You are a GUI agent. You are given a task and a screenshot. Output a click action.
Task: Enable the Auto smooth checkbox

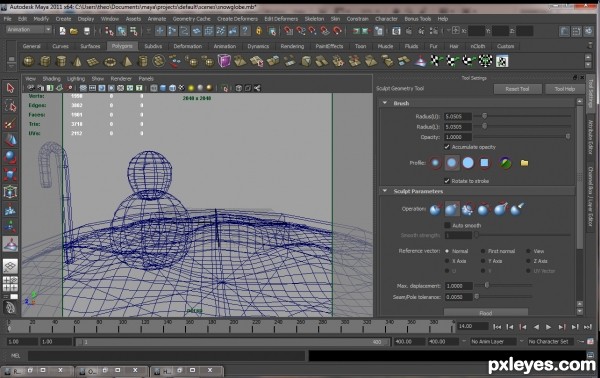tap(447, 225)
